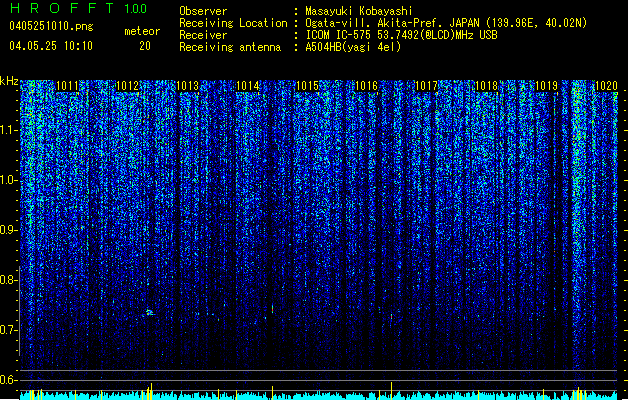Click the 1017 time marker
The height and width of the screenshot is (400, 629).
426,86
